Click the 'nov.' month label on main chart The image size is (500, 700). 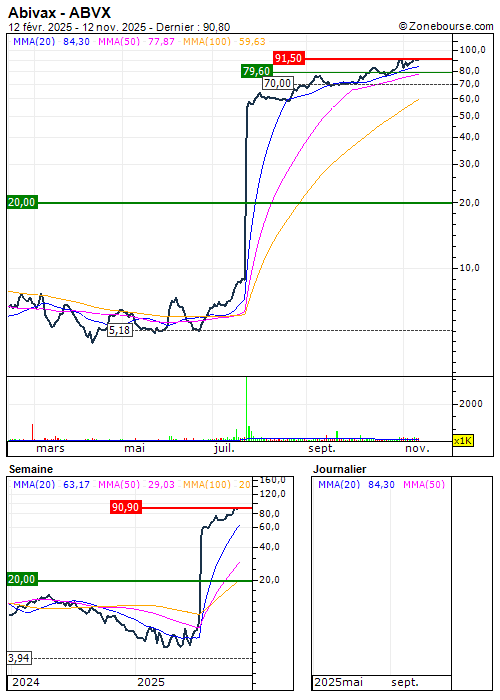[x=417, y=448]
